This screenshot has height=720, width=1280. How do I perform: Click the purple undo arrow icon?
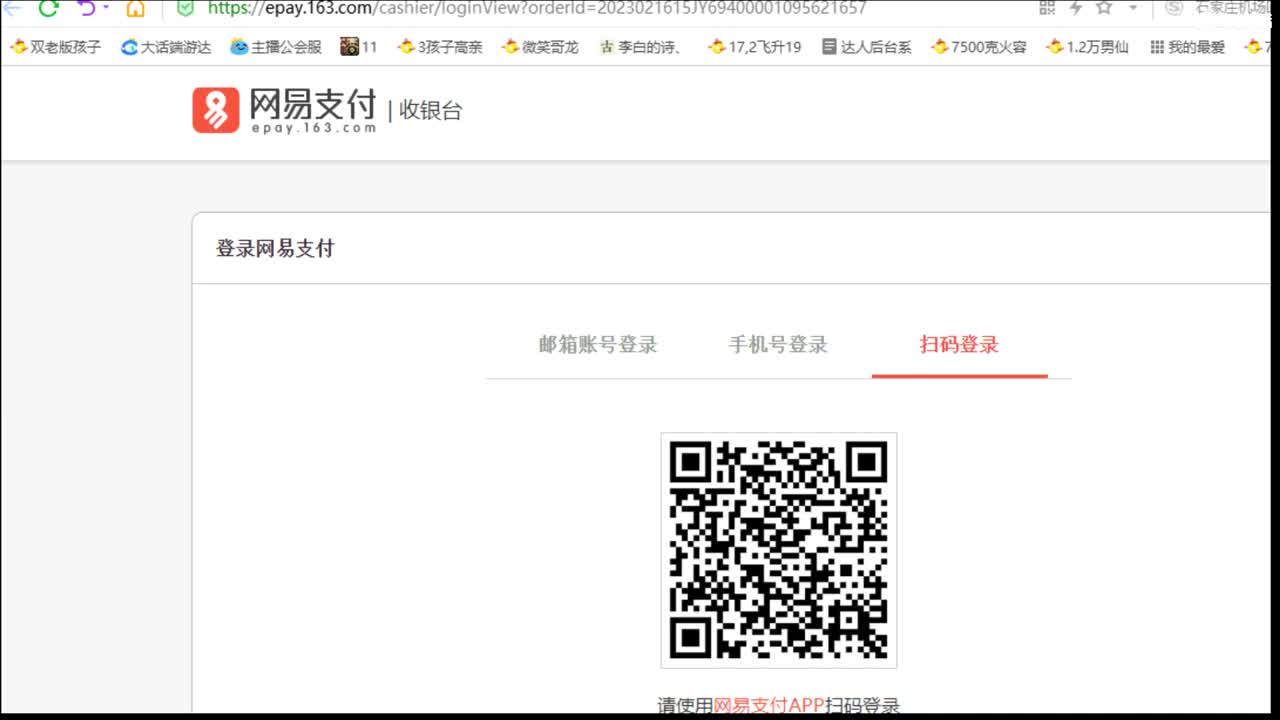pos(86,8)
